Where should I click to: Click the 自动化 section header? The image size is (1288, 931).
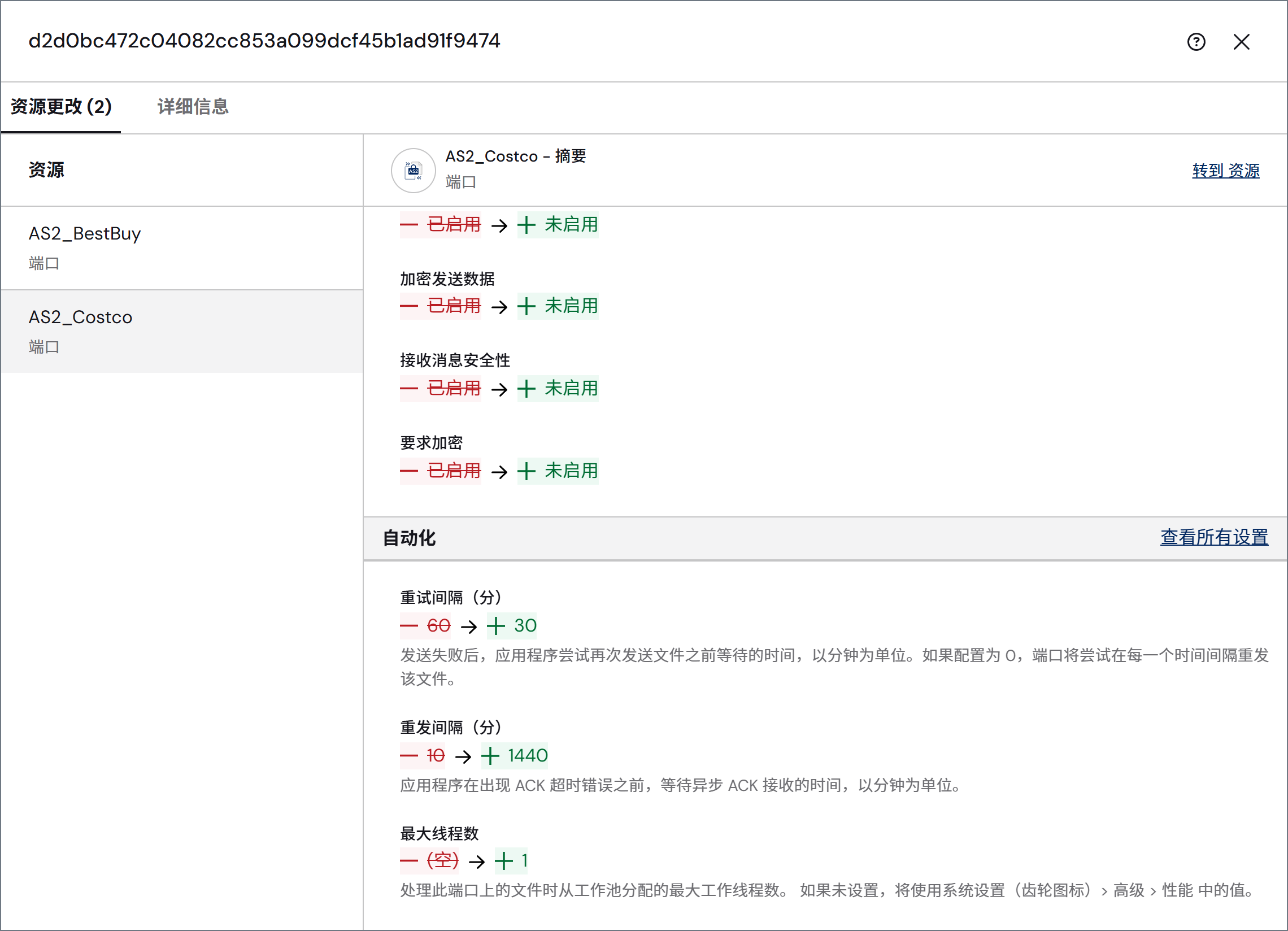coord(409,538)
